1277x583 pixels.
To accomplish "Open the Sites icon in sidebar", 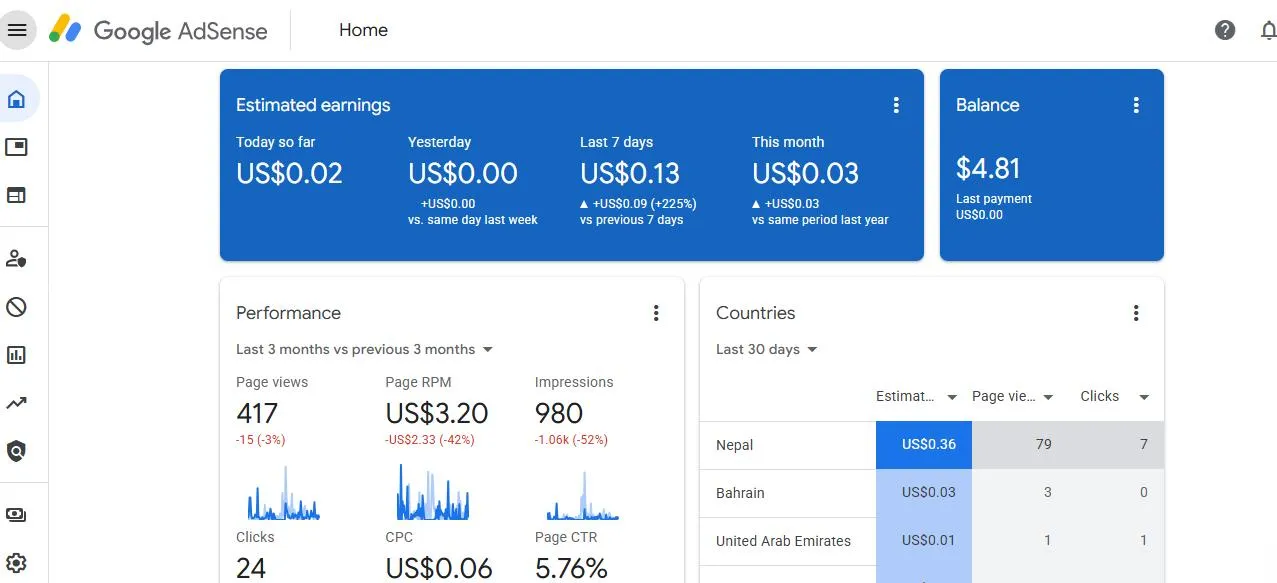I will (x=17, y=195).
